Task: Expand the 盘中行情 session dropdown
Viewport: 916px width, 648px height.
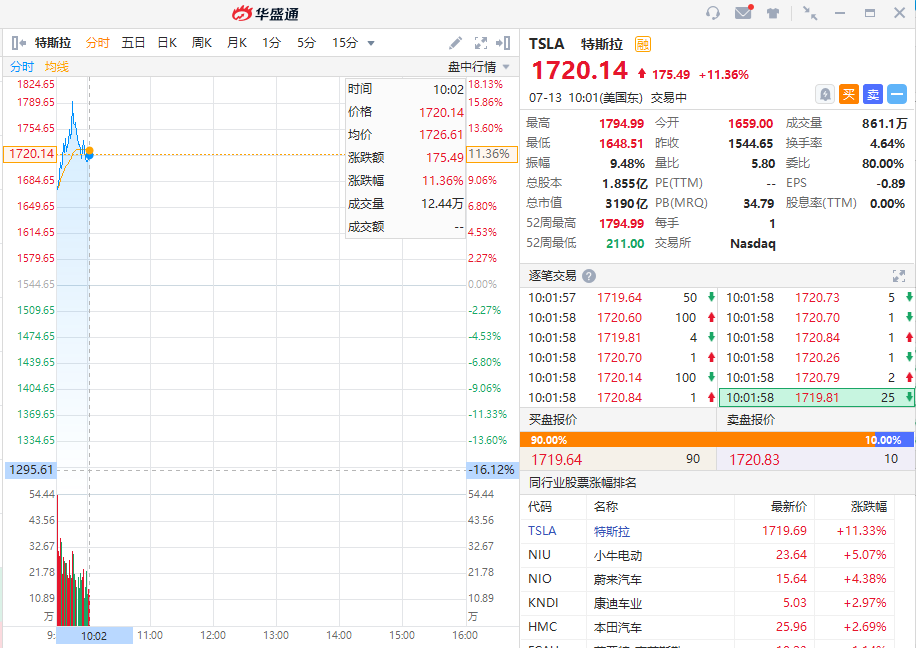Action: 506,67
